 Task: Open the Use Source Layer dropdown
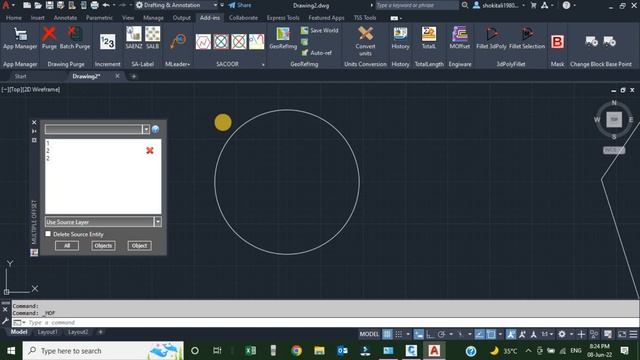coord(158,222)
